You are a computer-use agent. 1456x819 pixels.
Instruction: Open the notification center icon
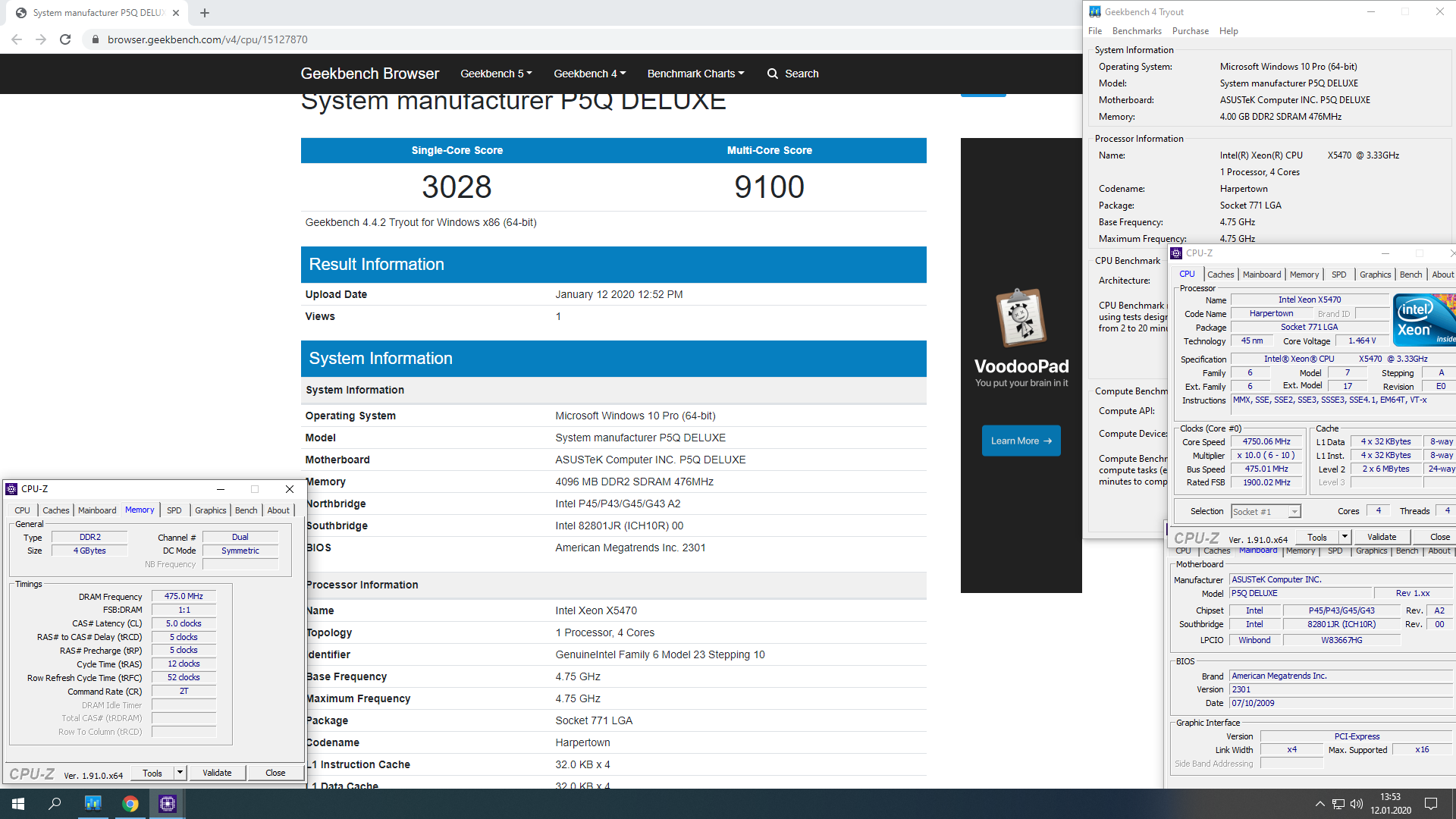[1431, 804]
